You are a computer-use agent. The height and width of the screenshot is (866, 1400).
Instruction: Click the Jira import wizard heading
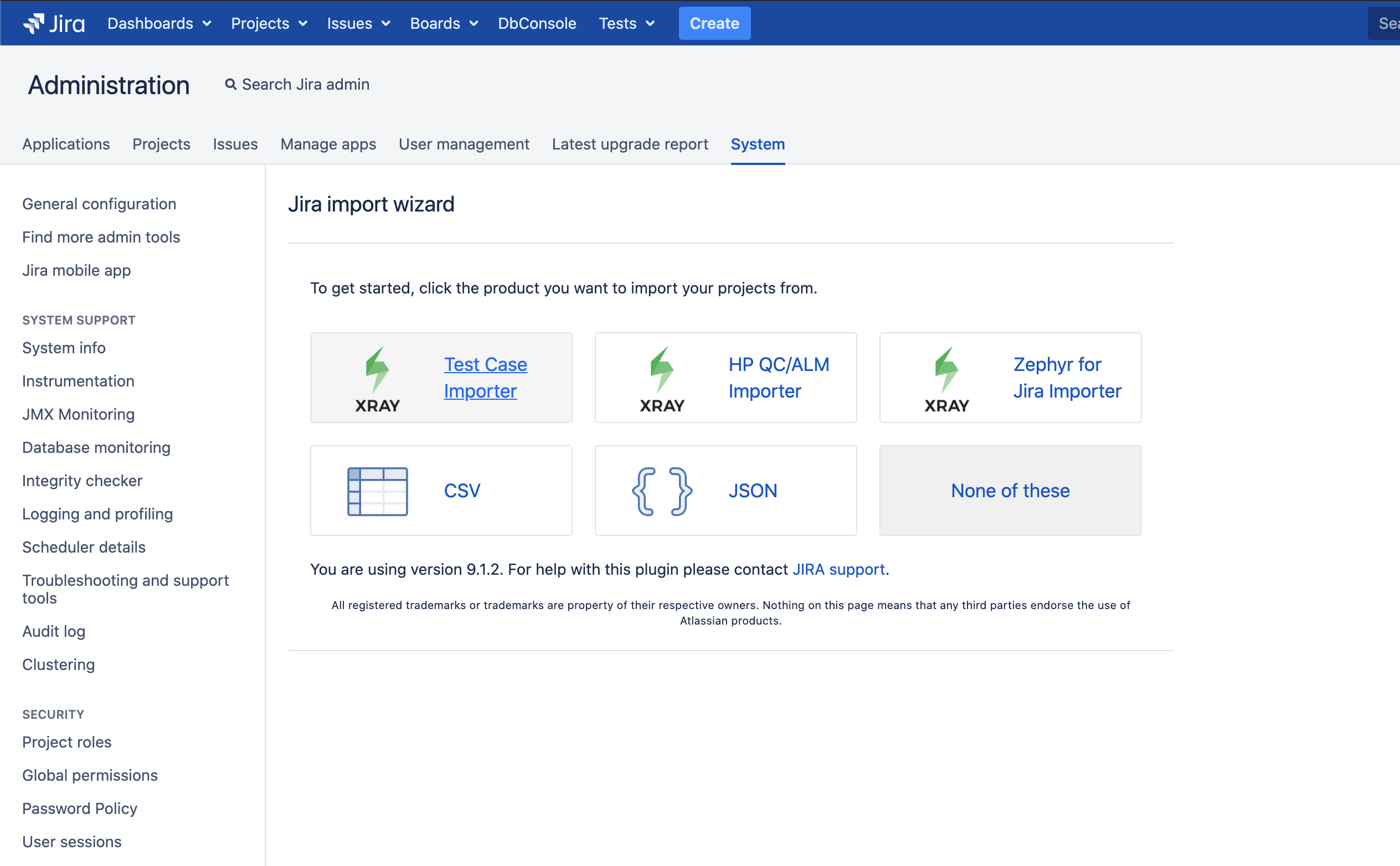pos(370,204)
